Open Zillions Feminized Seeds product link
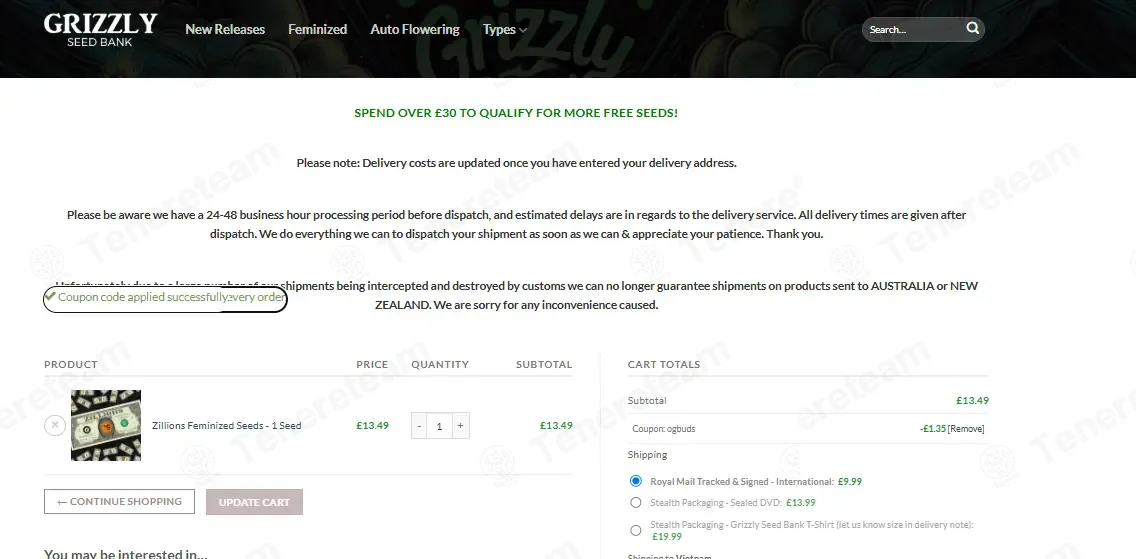Viewport: 1136px width, 559px height. (x=227, y=426)
